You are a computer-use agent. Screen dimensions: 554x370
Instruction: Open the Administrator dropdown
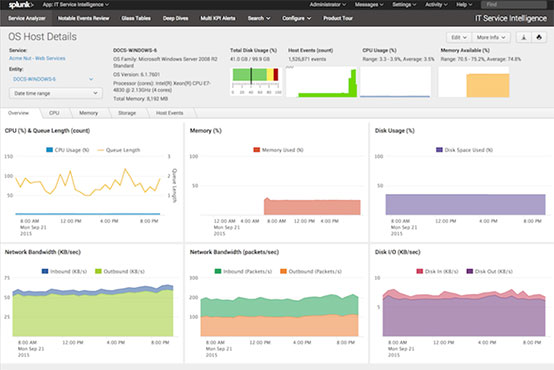click(328, 5)
